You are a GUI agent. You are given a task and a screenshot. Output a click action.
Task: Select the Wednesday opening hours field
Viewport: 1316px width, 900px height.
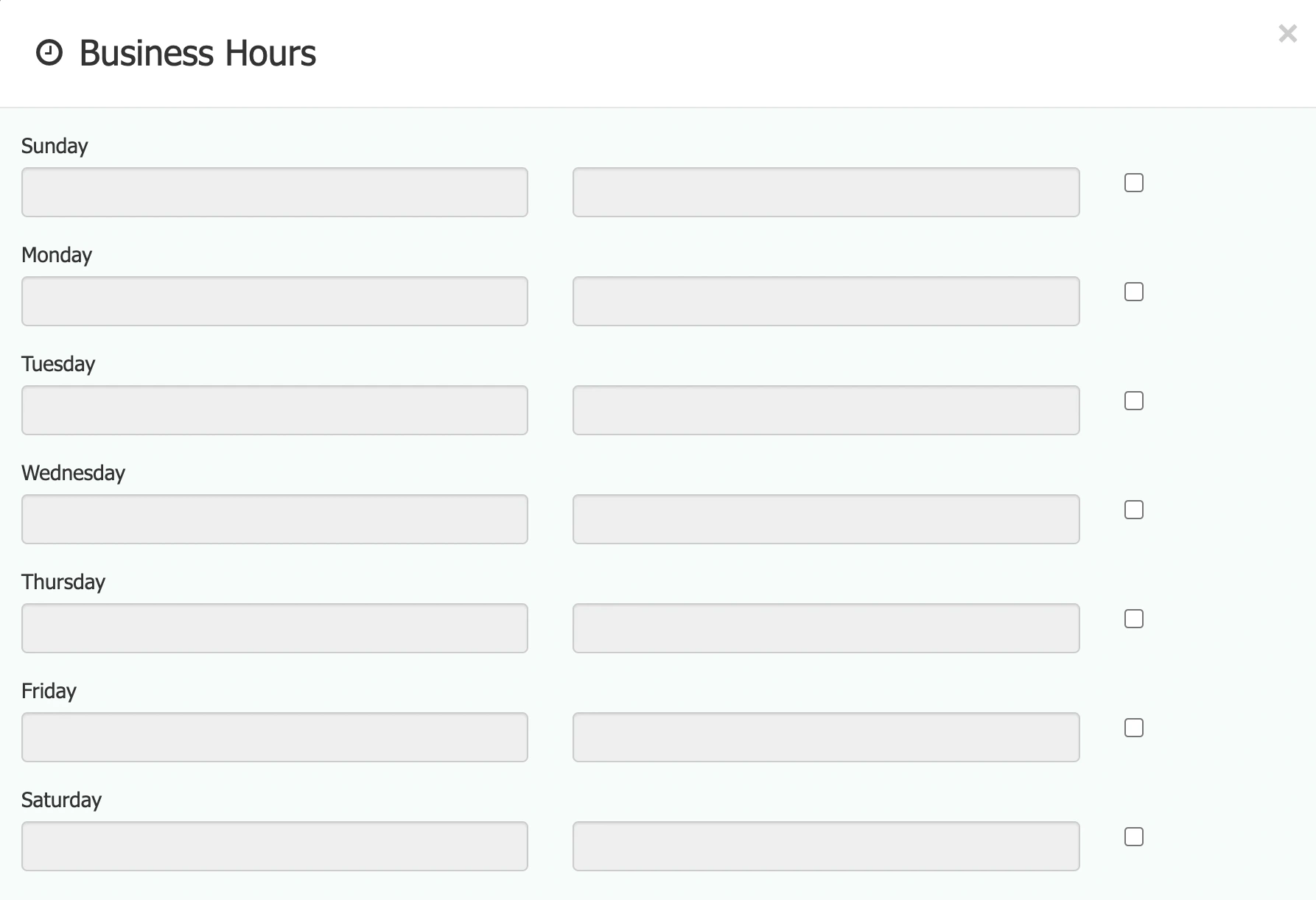274,519
